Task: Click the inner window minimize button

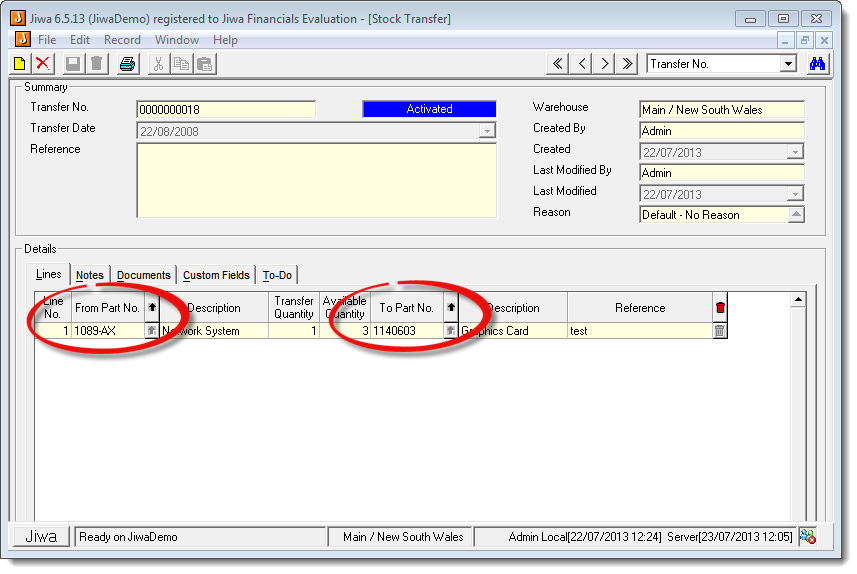Action: click(x=785, y=40)
